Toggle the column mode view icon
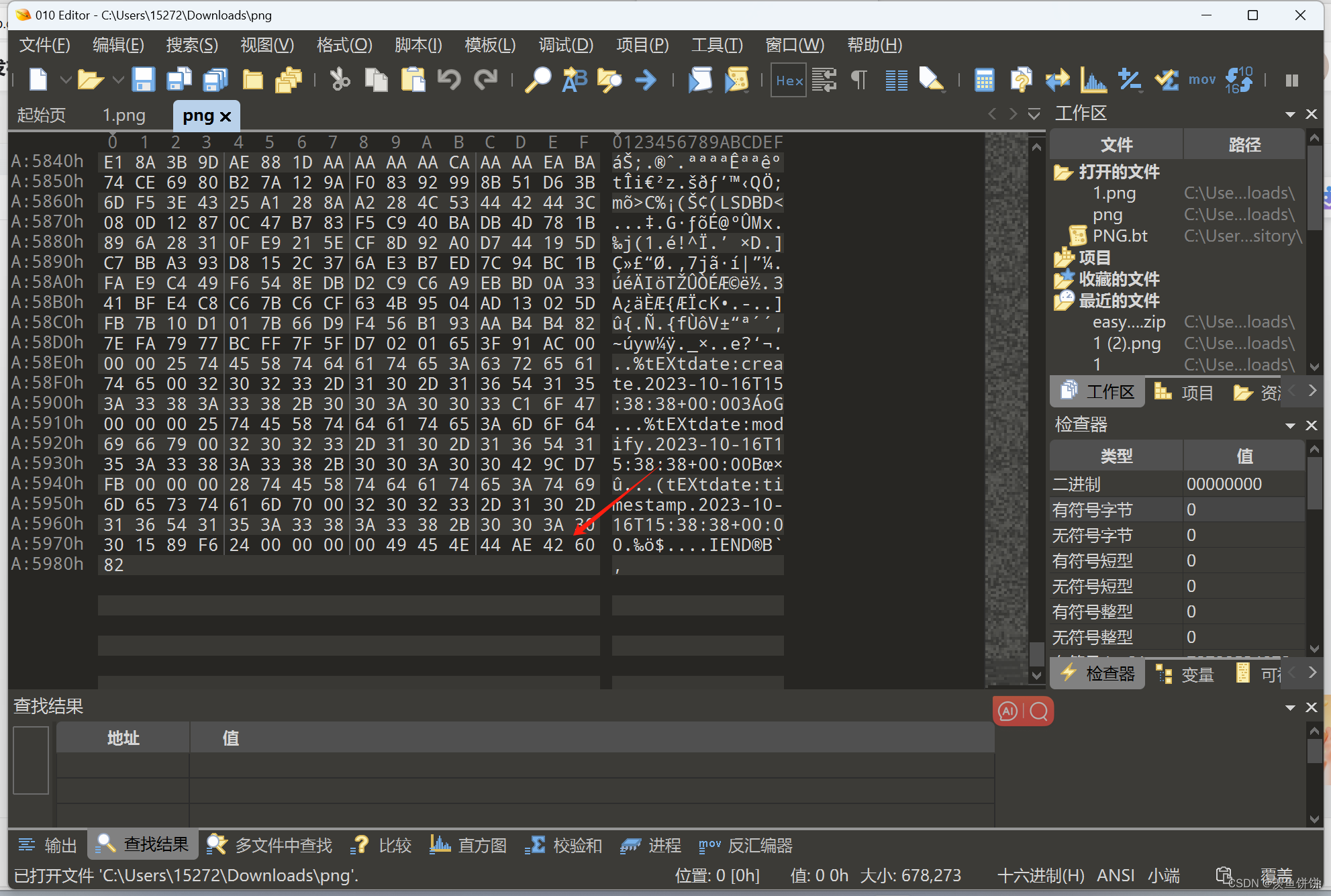This screenshot has width=1331, height=896. [895, 80]
